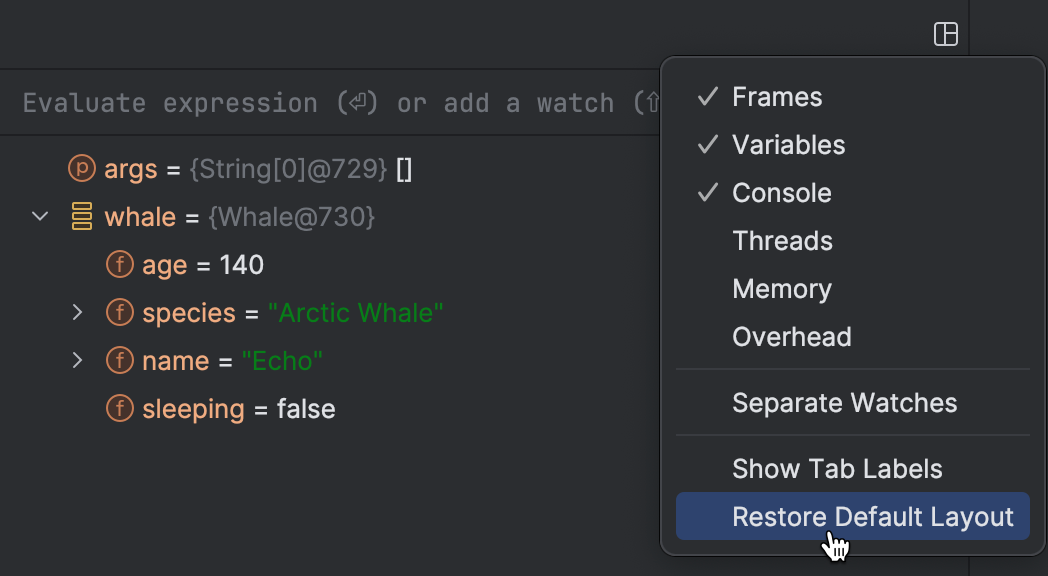The width and height of the screenshot is (1048, 576).
Task: Select Separate Watches option
Action: 845,402
